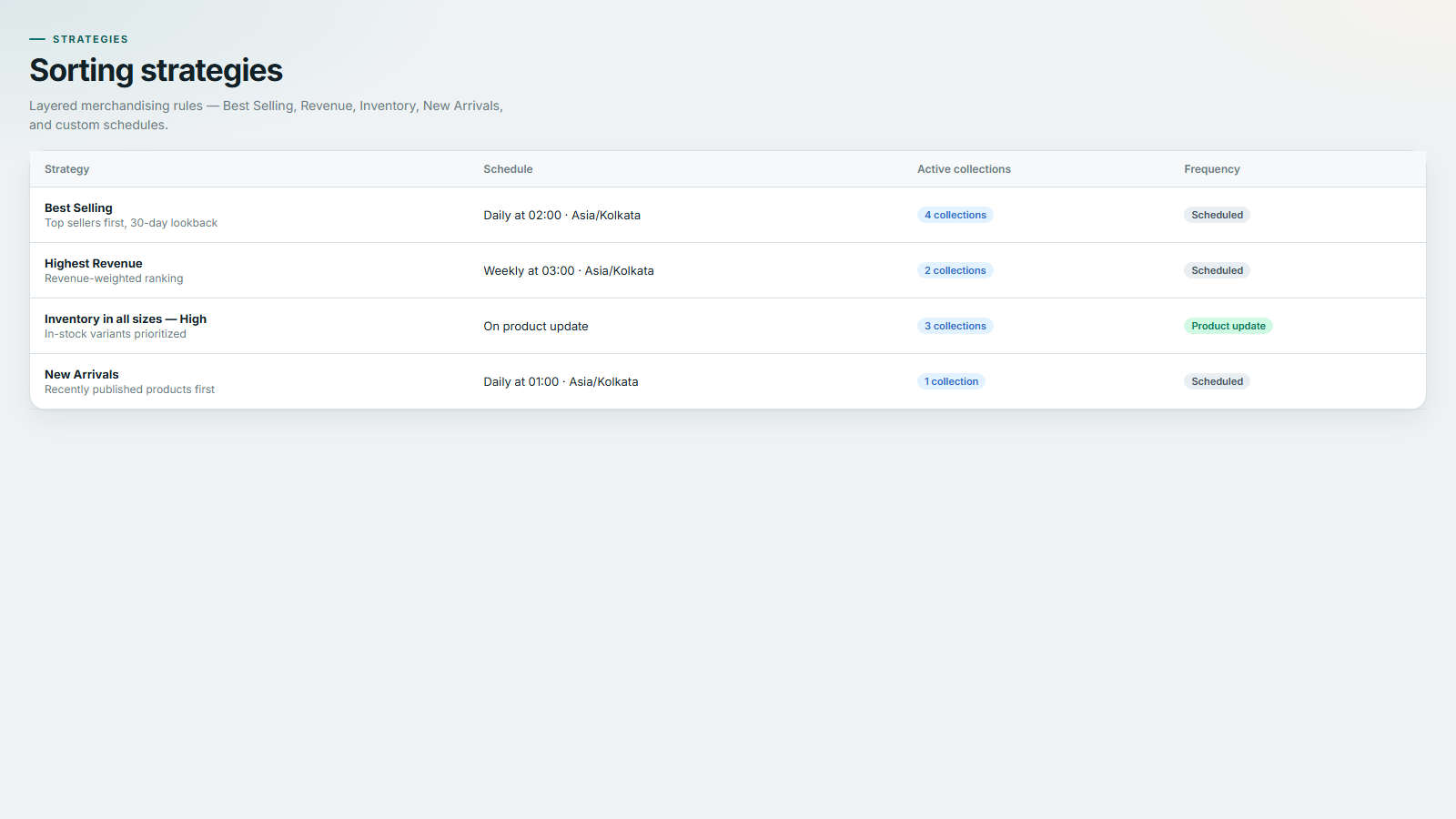Viewport: 1456px width, 819px height.
Task: Click the Revenue-weighted ranking description
Action: point(114,278)
